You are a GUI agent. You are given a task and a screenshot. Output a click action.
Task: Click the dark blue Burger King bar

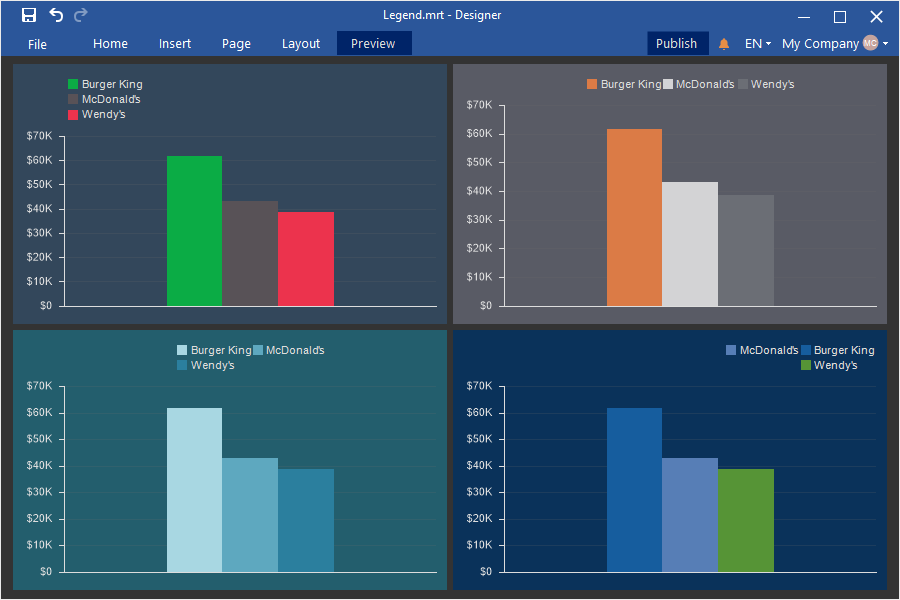click(634, 490)
